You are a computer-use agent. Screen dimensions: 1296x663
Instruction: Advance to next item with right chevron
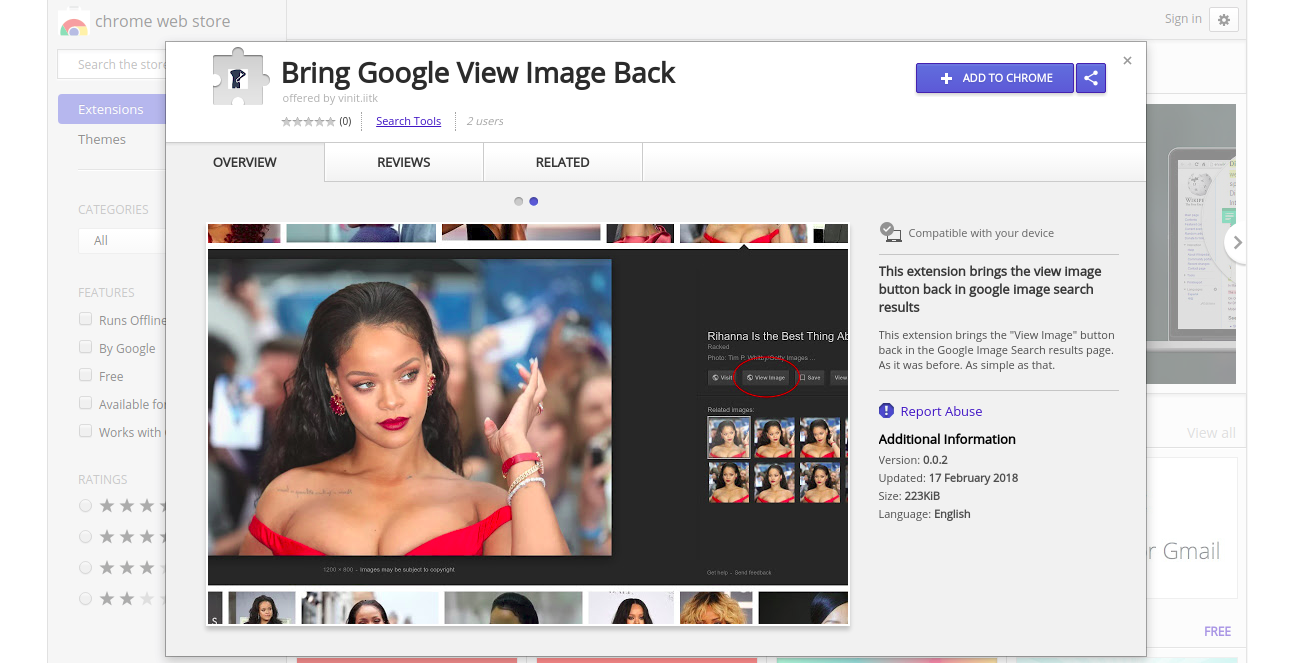1237,242
